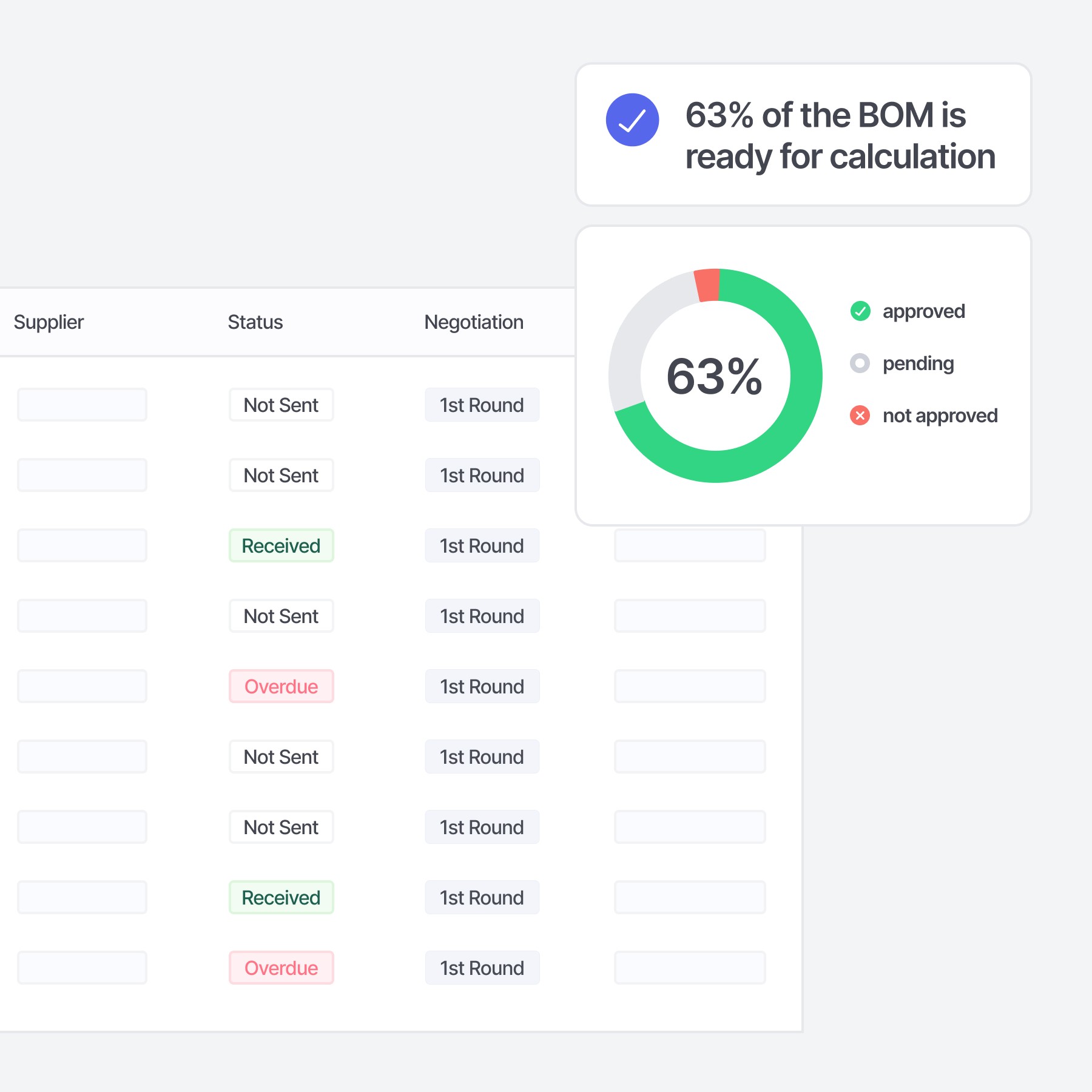Click the approved legend label
This screenshot has width=1092, height=1092.
click(x=923, y=311)
